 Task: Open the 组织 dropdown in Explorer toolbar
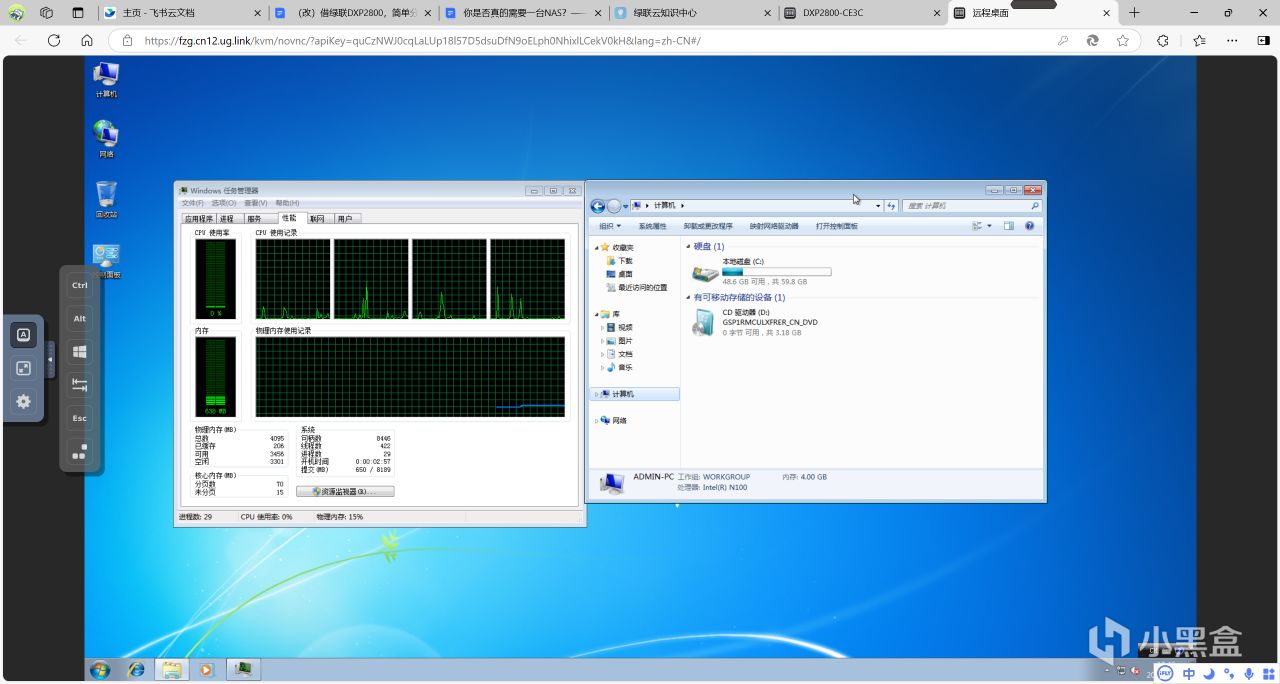(x=610, y=226)
